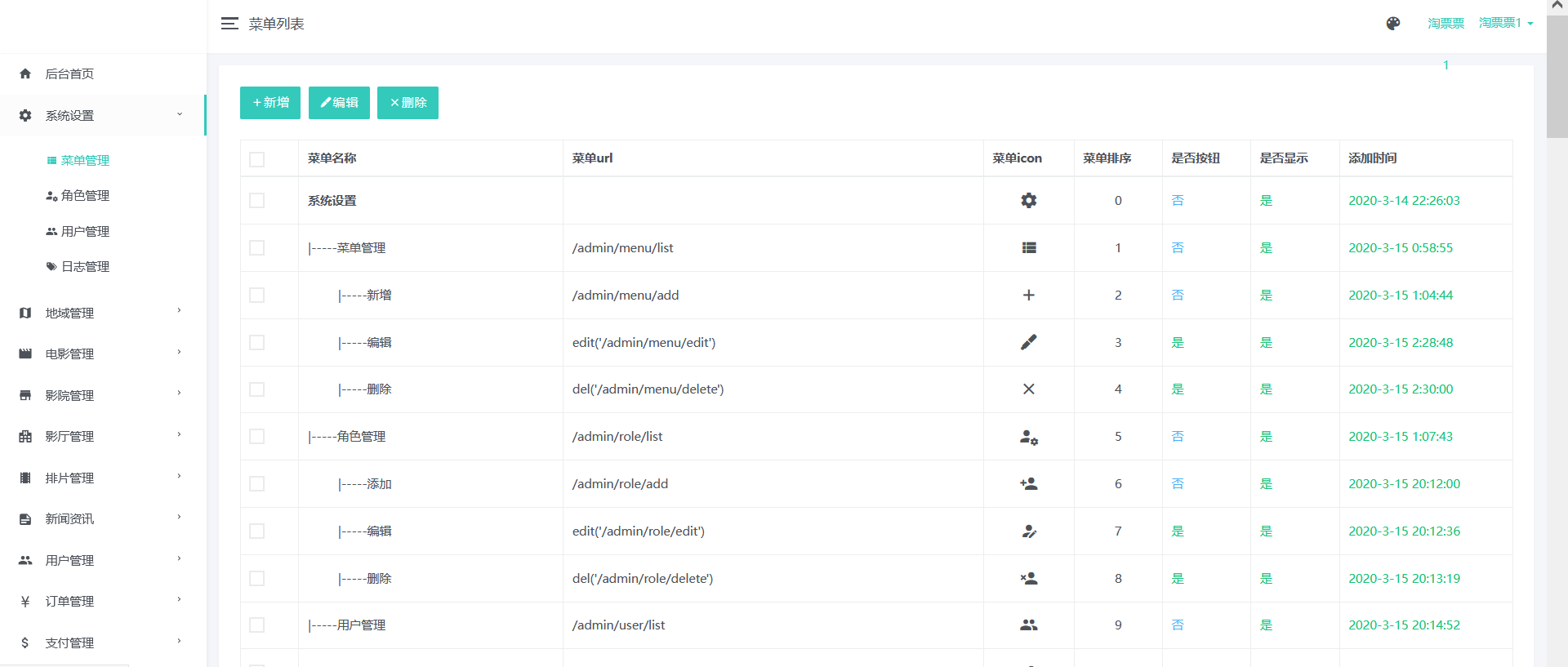Click the list icon in 菜单管理 row
This screenshot has height=667, width=1568.
tap(1028, 248)
